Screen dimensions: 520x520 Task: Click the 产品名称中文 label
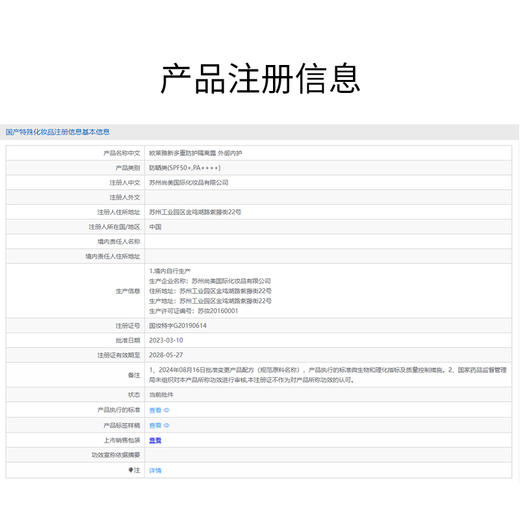122,153
